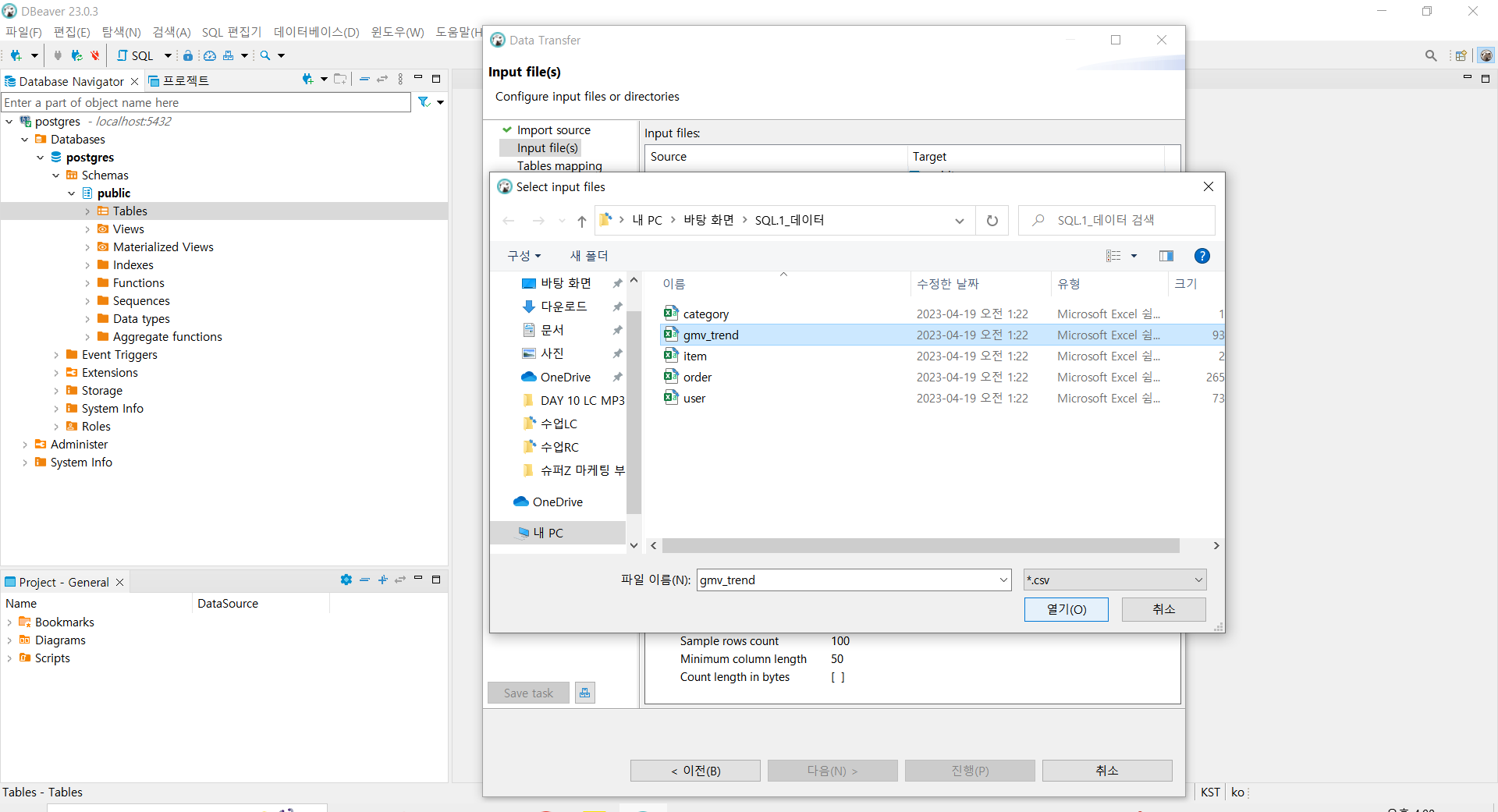Screen dimensions: 1498x812
Task: Toggle the Count length in bytes checkbox
Action: [837, 677]
